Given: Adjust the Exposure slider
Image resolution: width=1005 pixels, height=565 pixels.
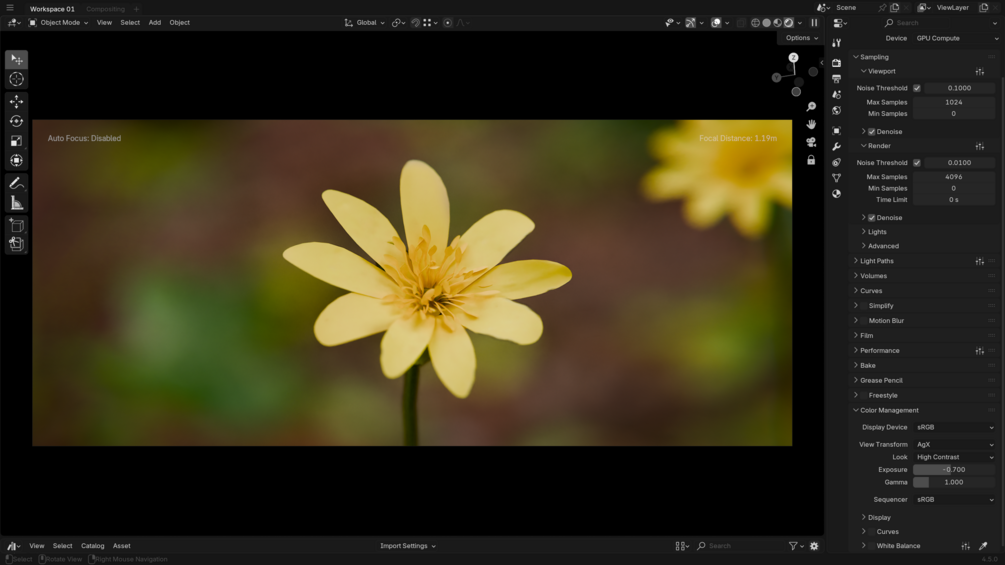Looking at the screenshot, I should 954,470.
